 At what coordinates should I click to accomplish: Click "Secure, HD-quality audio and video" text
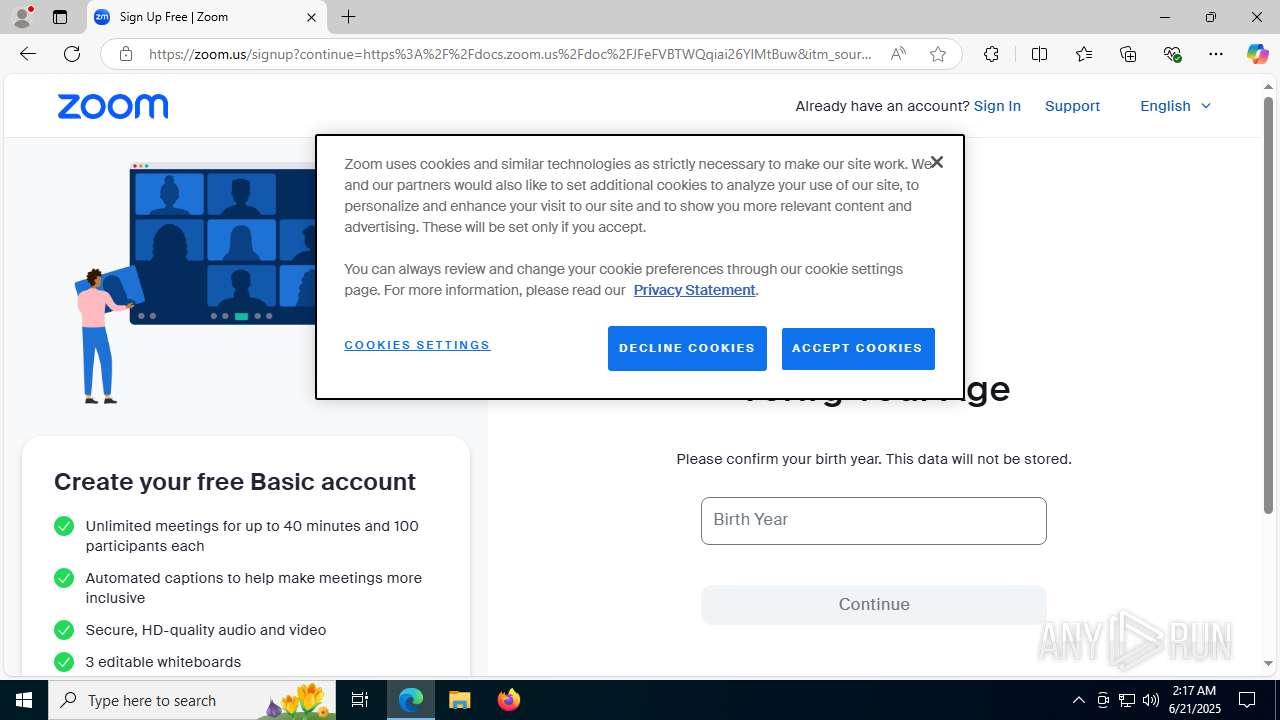point(206,630)
